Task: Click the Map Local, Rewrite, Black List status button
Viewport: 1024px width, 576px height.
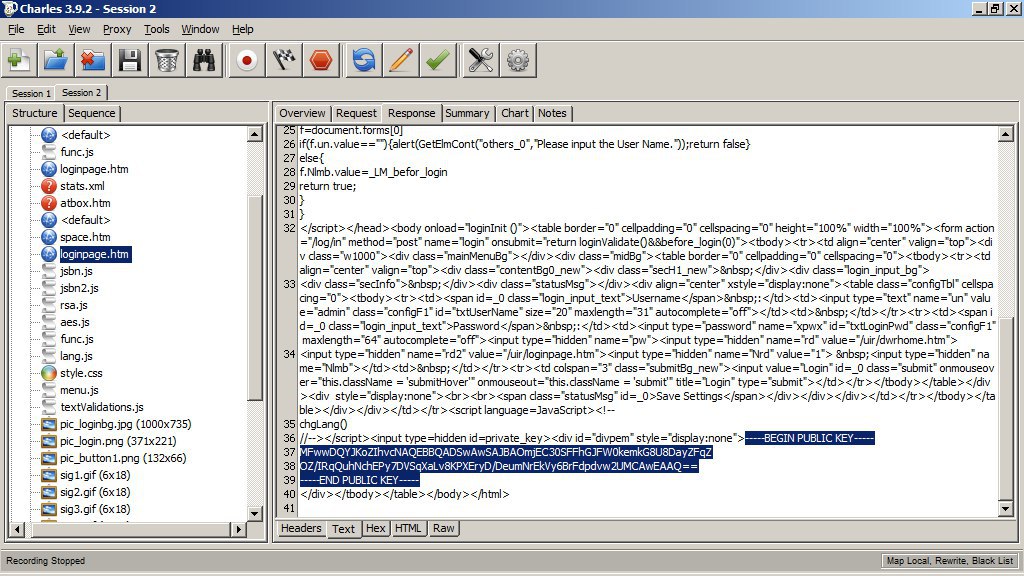Action: click(x=950, y=561)
